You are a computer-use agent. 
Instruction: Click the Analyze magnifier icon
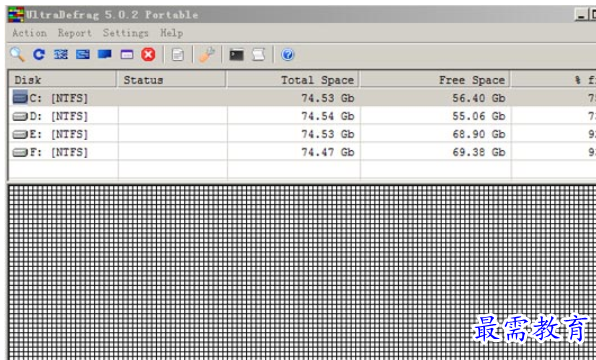tap(17, 55)
